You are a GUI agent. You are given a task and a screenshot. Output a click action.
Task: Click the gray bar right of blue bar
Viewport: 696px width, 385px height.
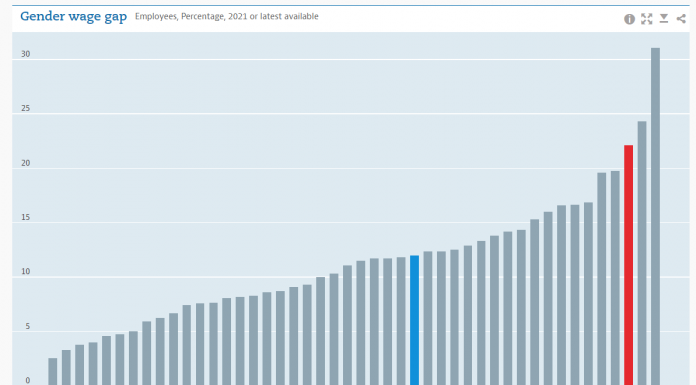pos(427,318)
